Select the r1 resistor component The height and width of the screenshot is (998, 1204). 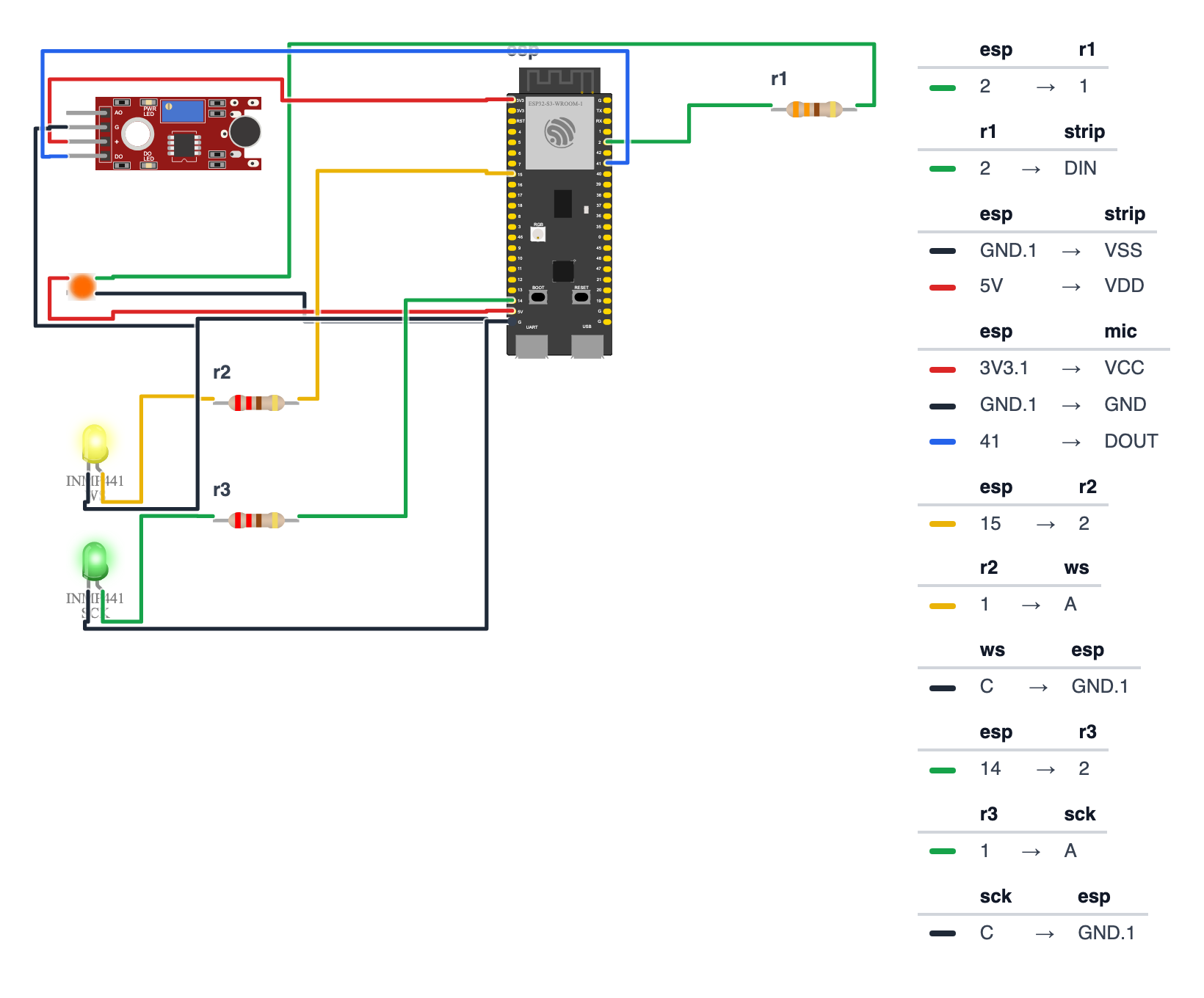[814, 109]
